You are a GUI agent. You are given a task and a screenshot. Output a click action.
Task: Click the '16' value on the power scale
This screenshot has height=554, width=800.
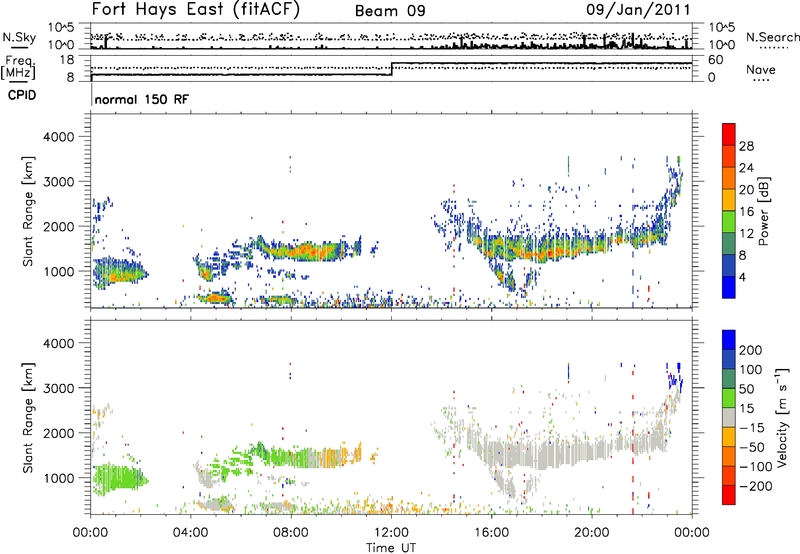pyautogui.click(x=746, y=211)
